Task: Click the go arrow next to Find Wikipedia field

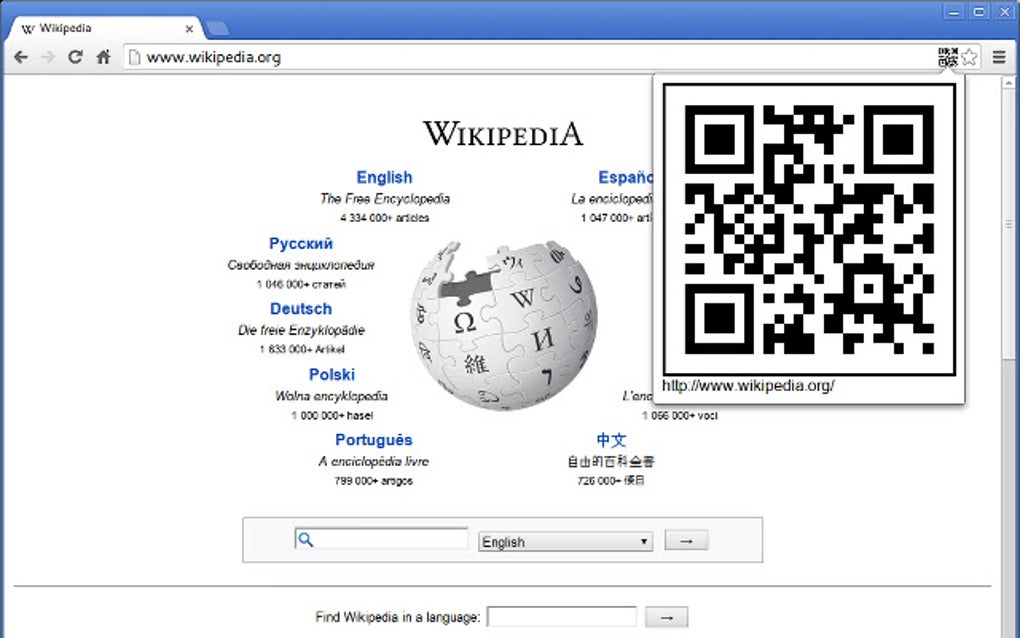Action: click(x=666, y=616)
